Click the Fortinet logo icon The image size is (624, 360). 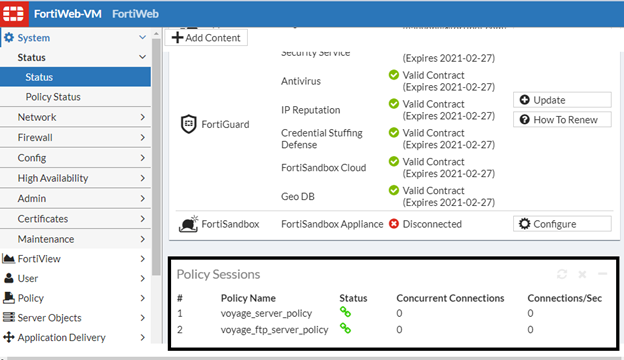[14, 14]
